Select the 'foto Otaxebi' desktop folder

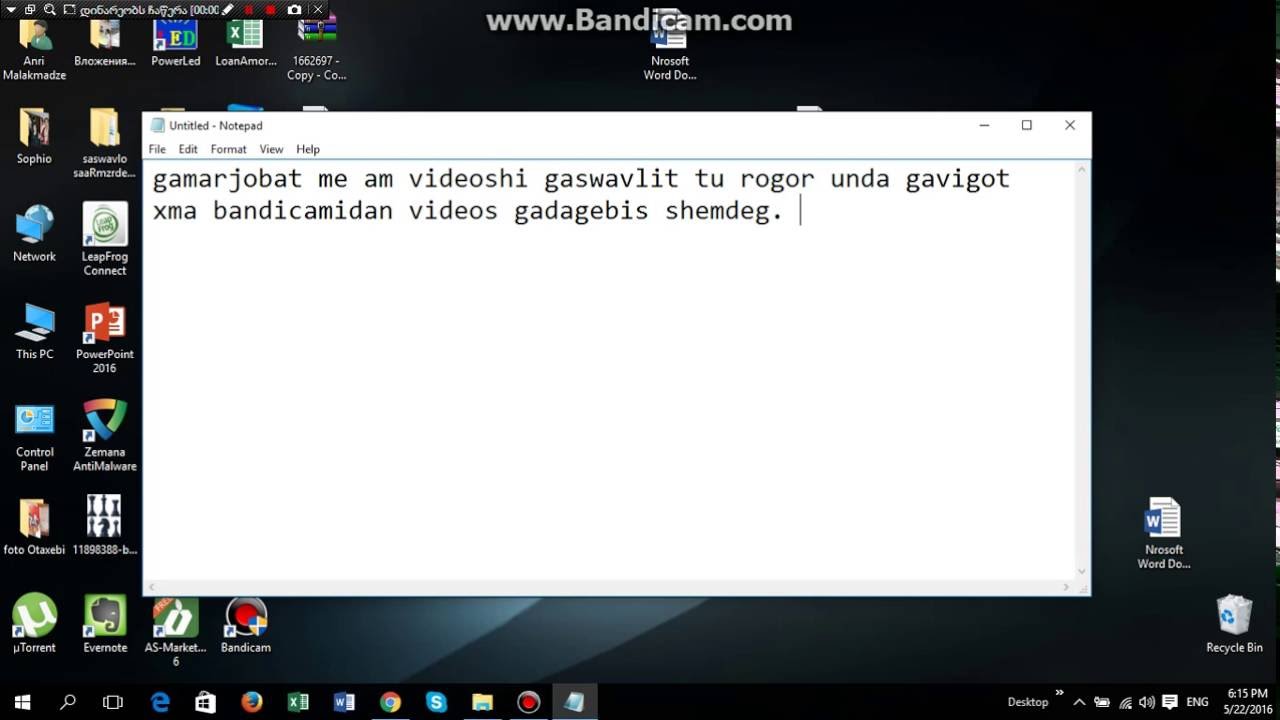(34, 527)
